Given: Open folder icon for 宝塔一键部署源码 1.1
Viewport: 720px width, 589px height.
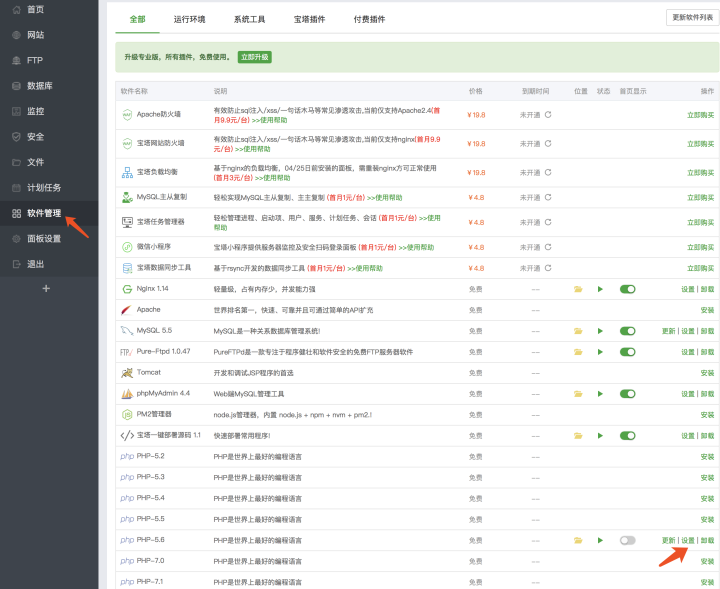Looking at the screenshot, I should point(578,436).
